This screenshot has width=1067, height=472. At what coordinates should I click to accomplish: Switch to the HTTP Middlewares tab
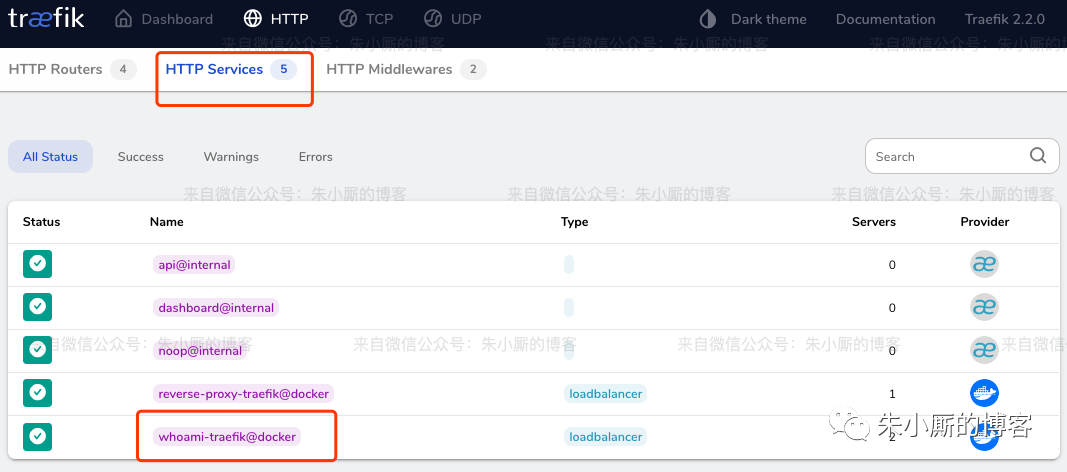coord(406,69)
